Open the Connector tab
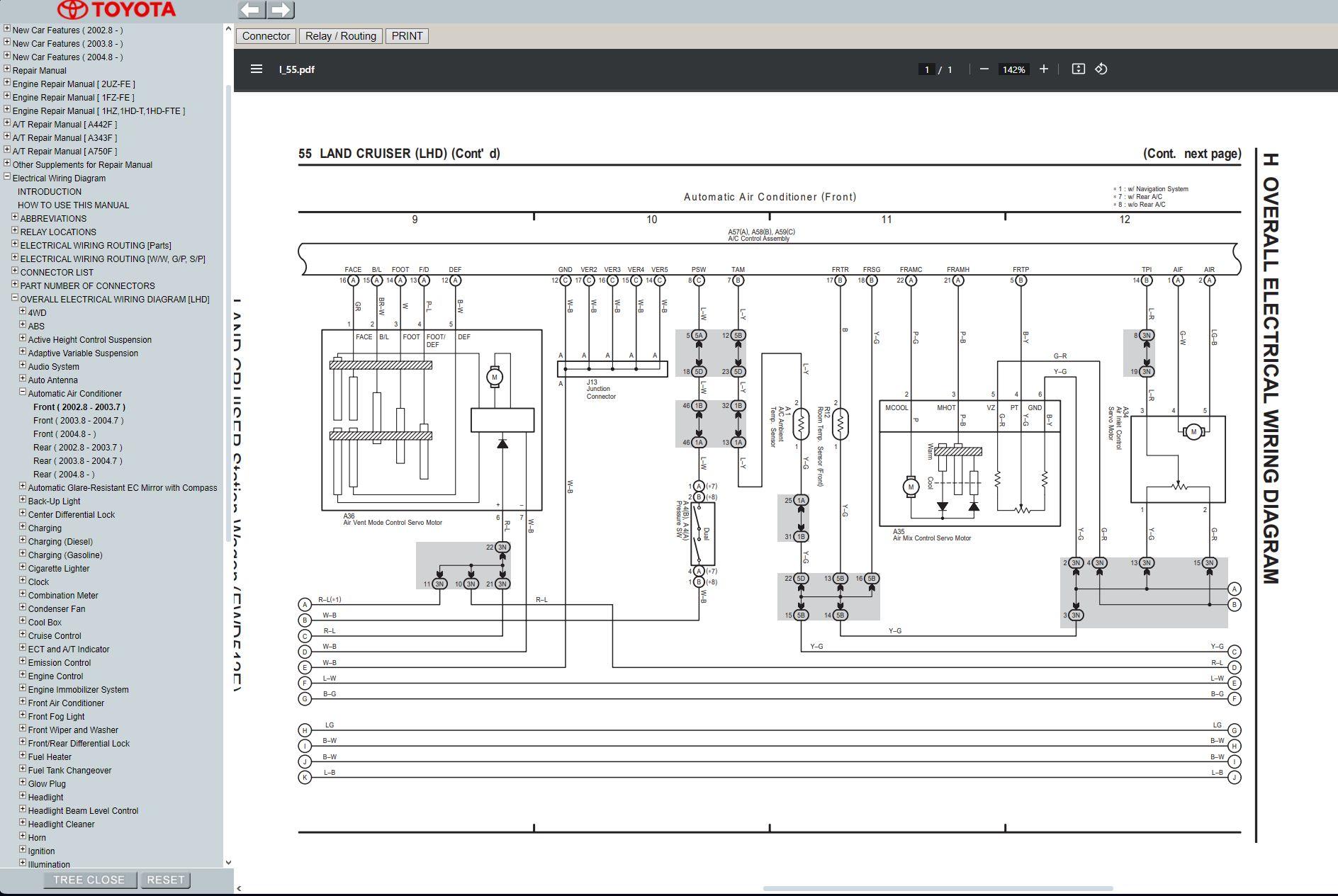Image resolution: width=1338 pixels, height=896 pixels. 266,36
